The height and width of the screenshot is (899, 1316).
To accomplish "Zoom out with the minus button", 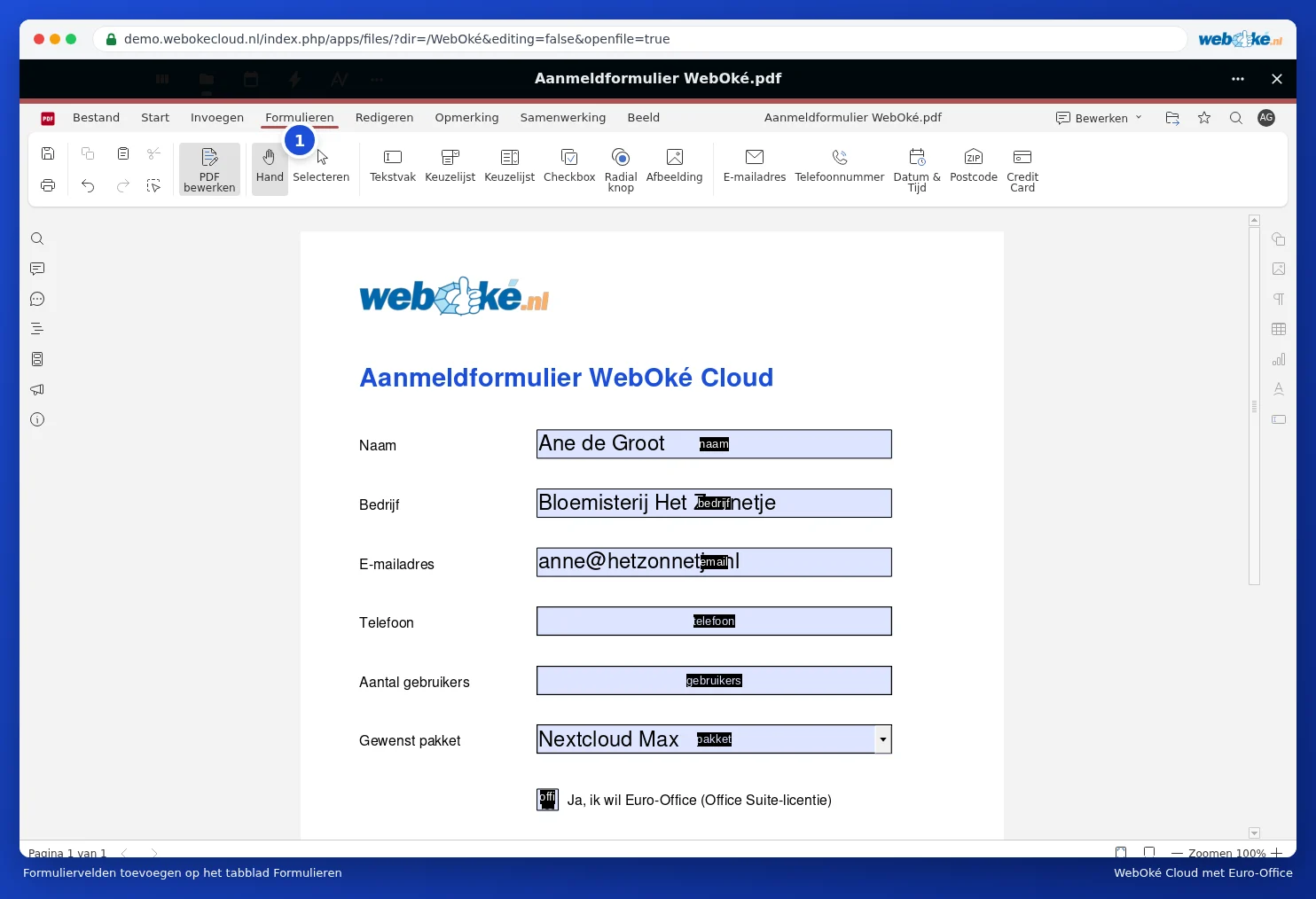I will tap(1178, 853).
